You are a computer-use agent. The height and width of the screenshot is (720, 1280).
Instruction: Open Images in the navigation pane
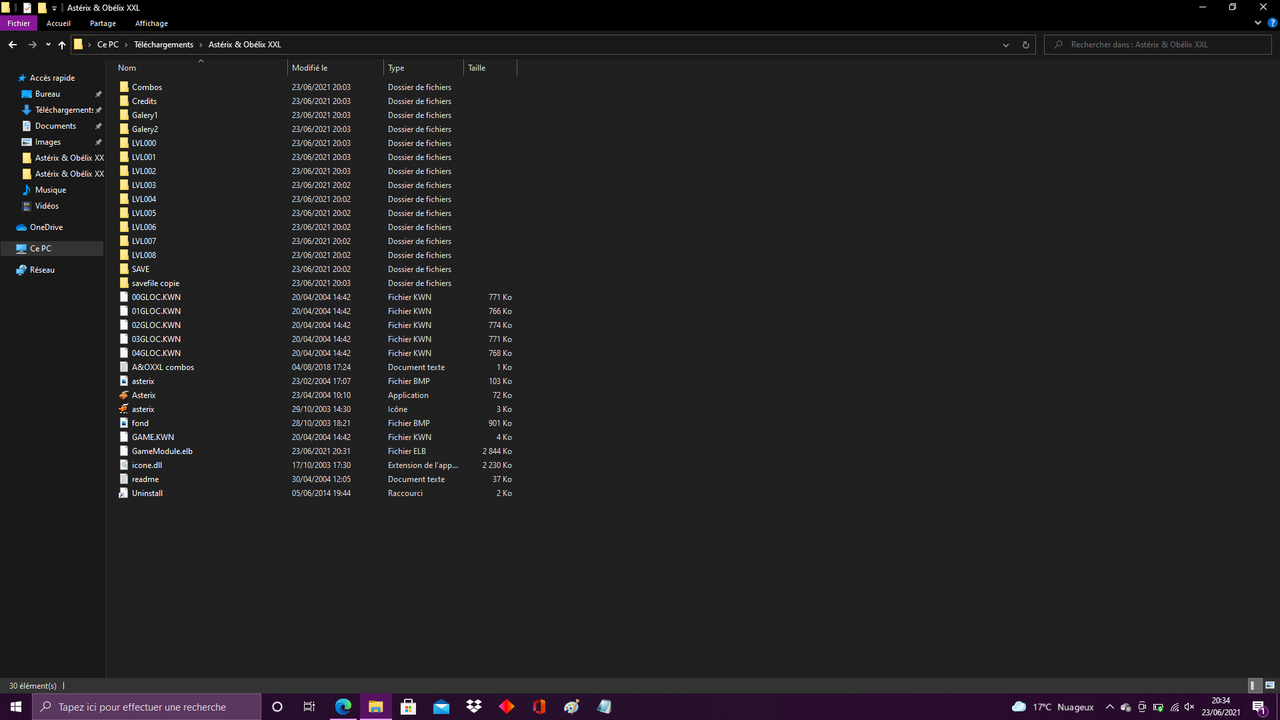click(48, 142)
